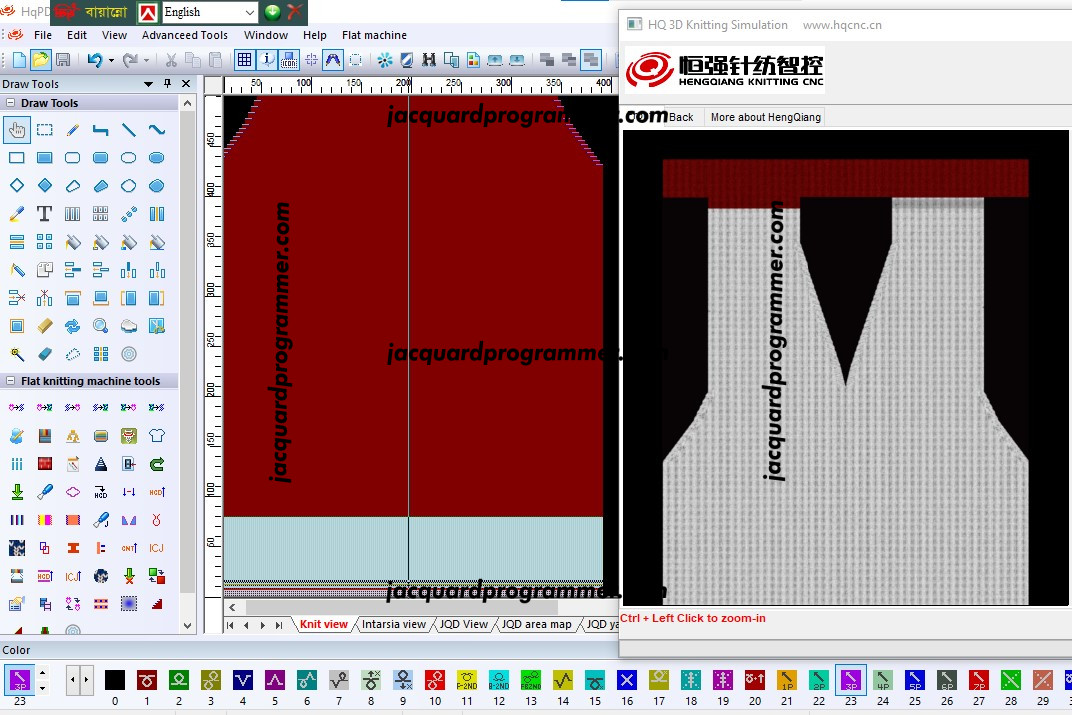
Task: Click the green return arrow machine tool
Action: 157,464
